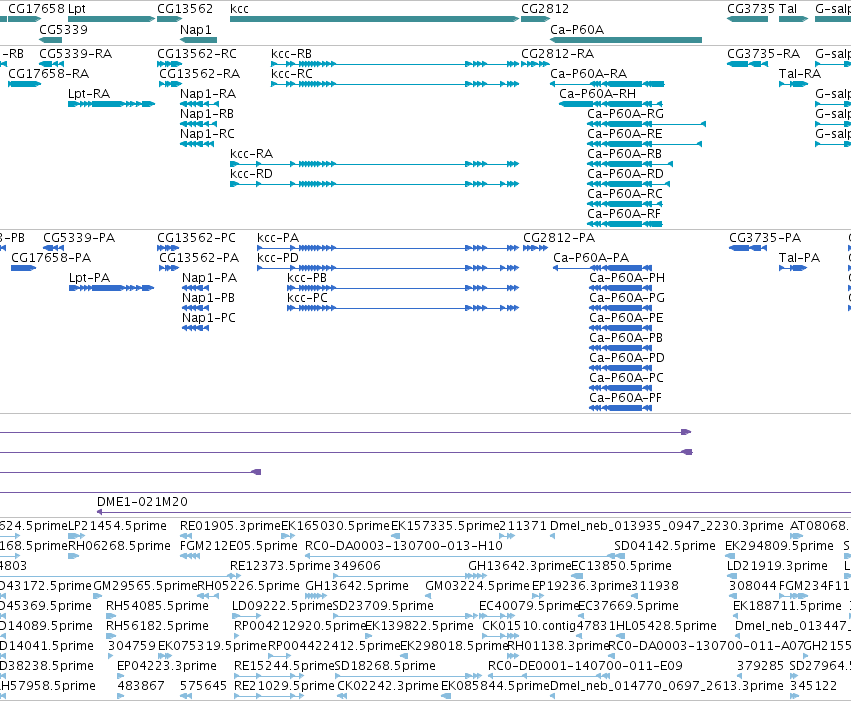851x701 pixels.
Task: Select transcript Tal-RA
Action: pyautogui.click(x=800, y=74)
